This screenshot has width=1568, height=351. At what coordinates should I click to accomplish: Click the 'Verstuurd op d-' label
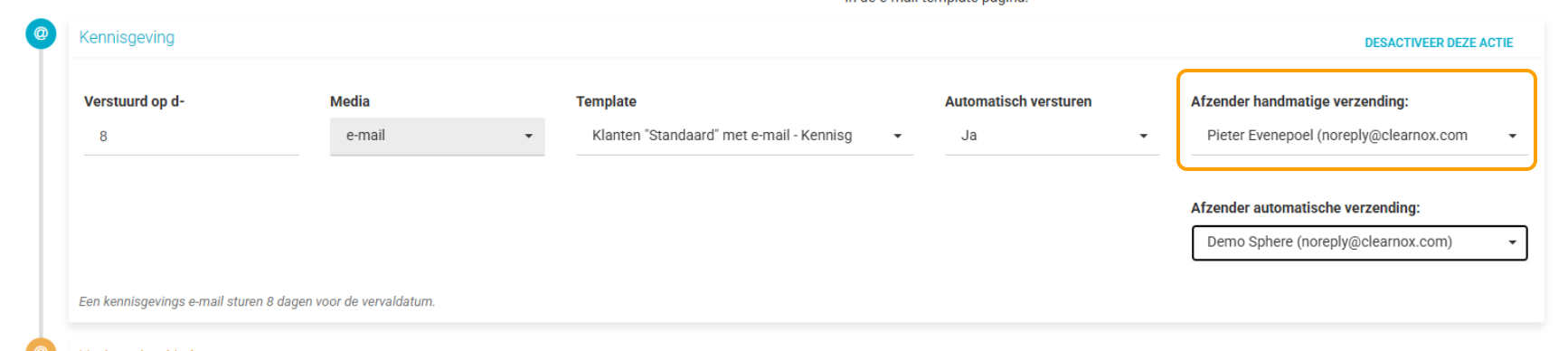tap(134, 101)
